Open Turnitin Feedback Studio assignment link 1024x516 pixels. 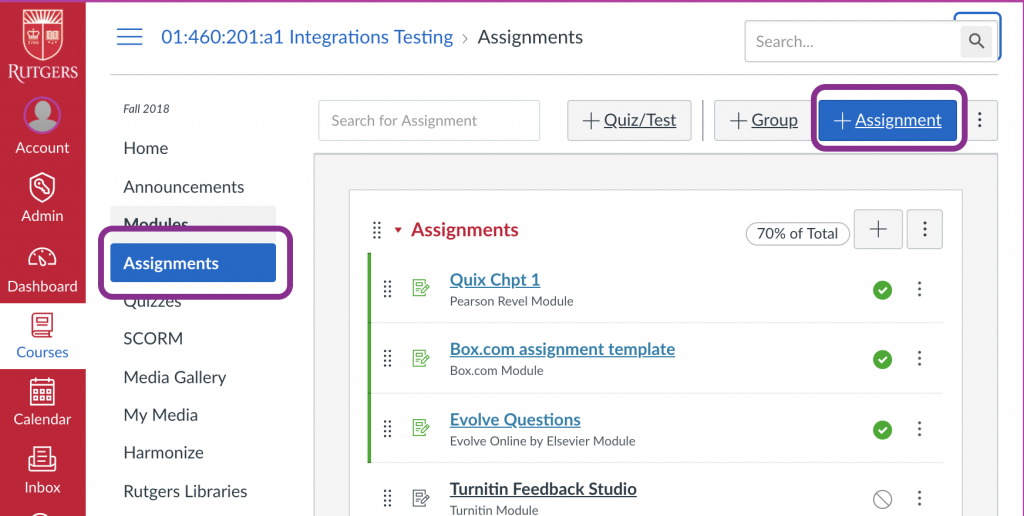tap(543, 489)
